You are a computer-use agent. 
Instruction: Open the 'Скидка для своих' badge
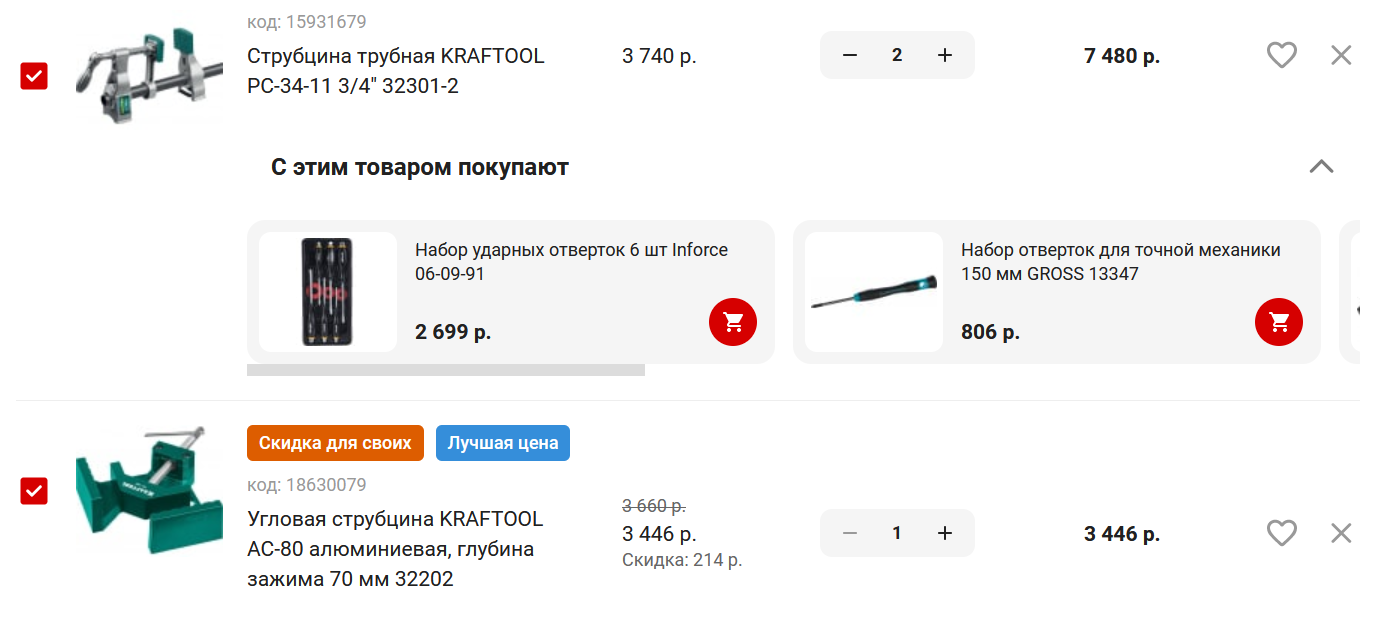[335, 443]
